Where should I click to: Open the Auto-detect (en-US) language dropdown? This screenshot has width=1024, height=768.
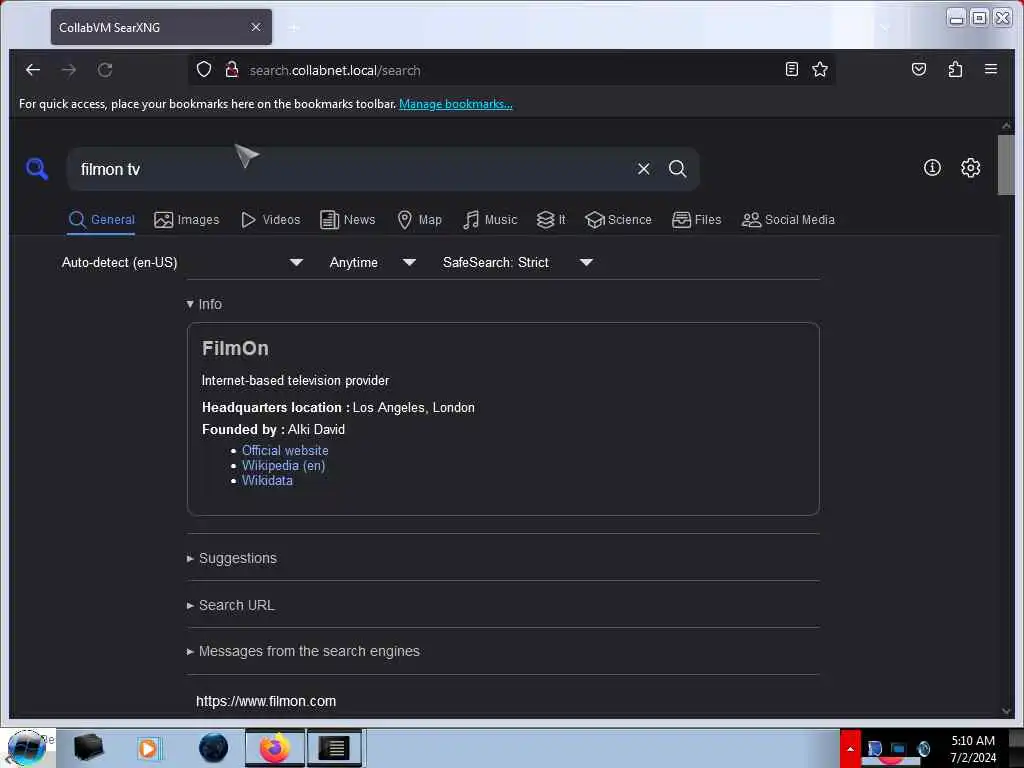click(x=182, y=263)
